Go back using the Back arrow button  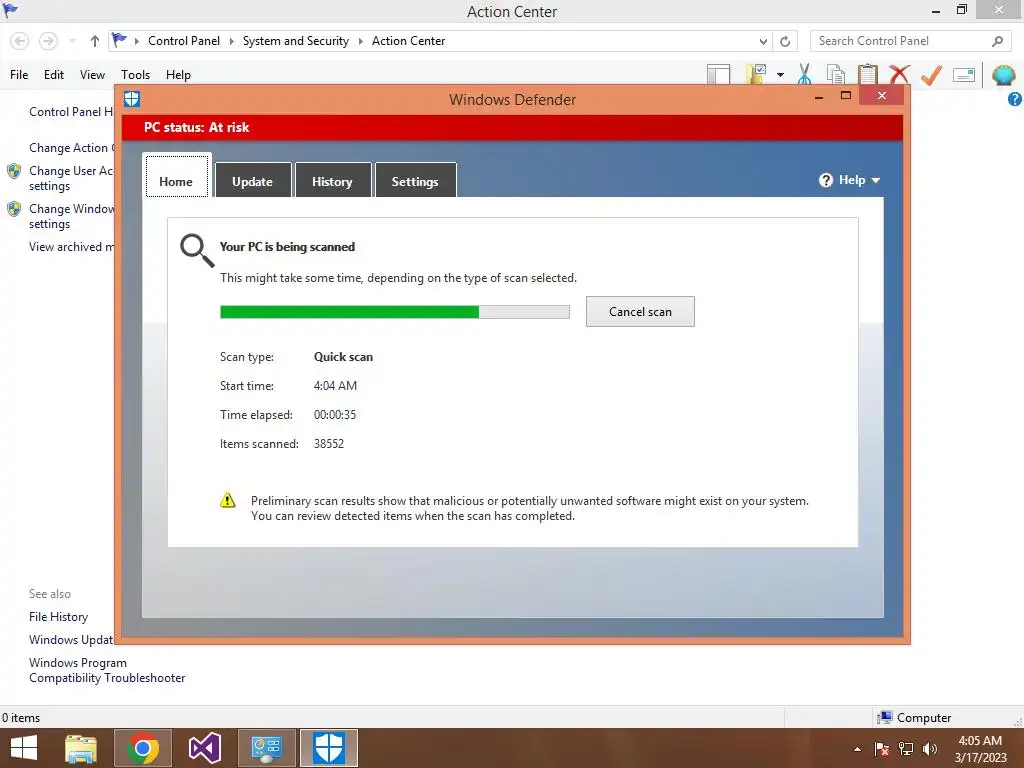[20, 41]
